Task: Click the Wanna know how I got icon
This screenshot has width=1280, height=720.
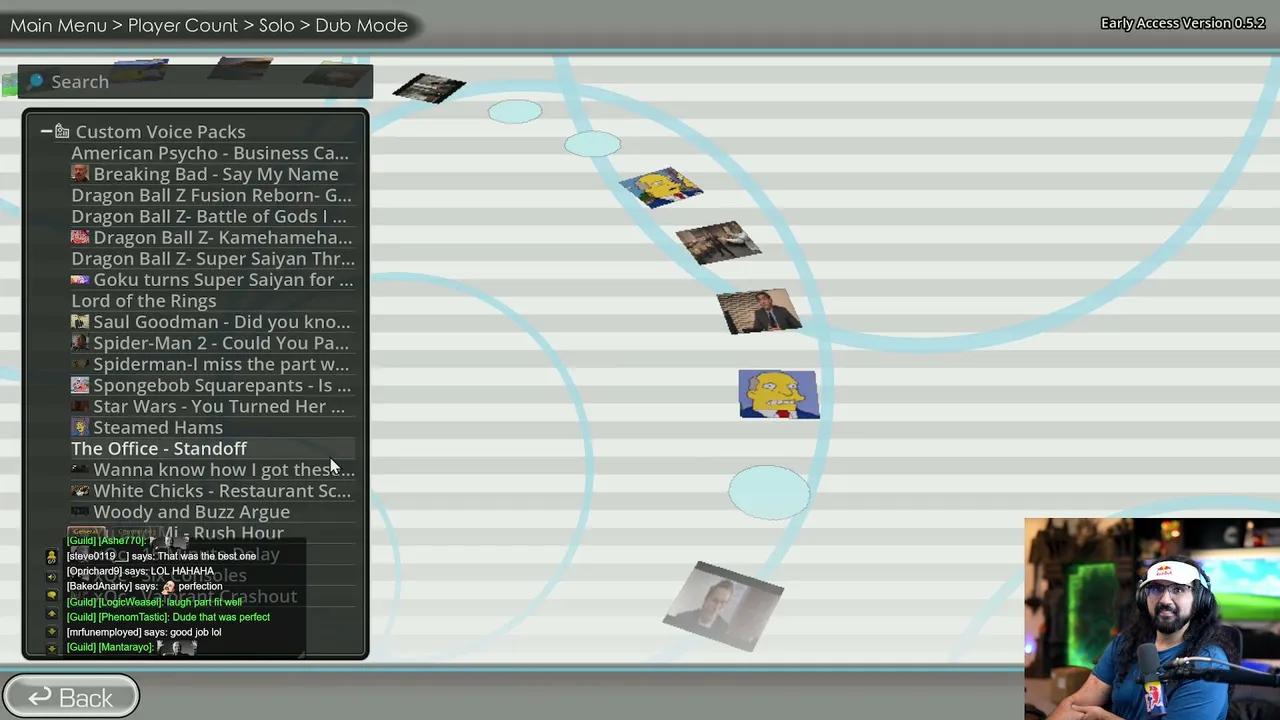Action: [80, 469]
